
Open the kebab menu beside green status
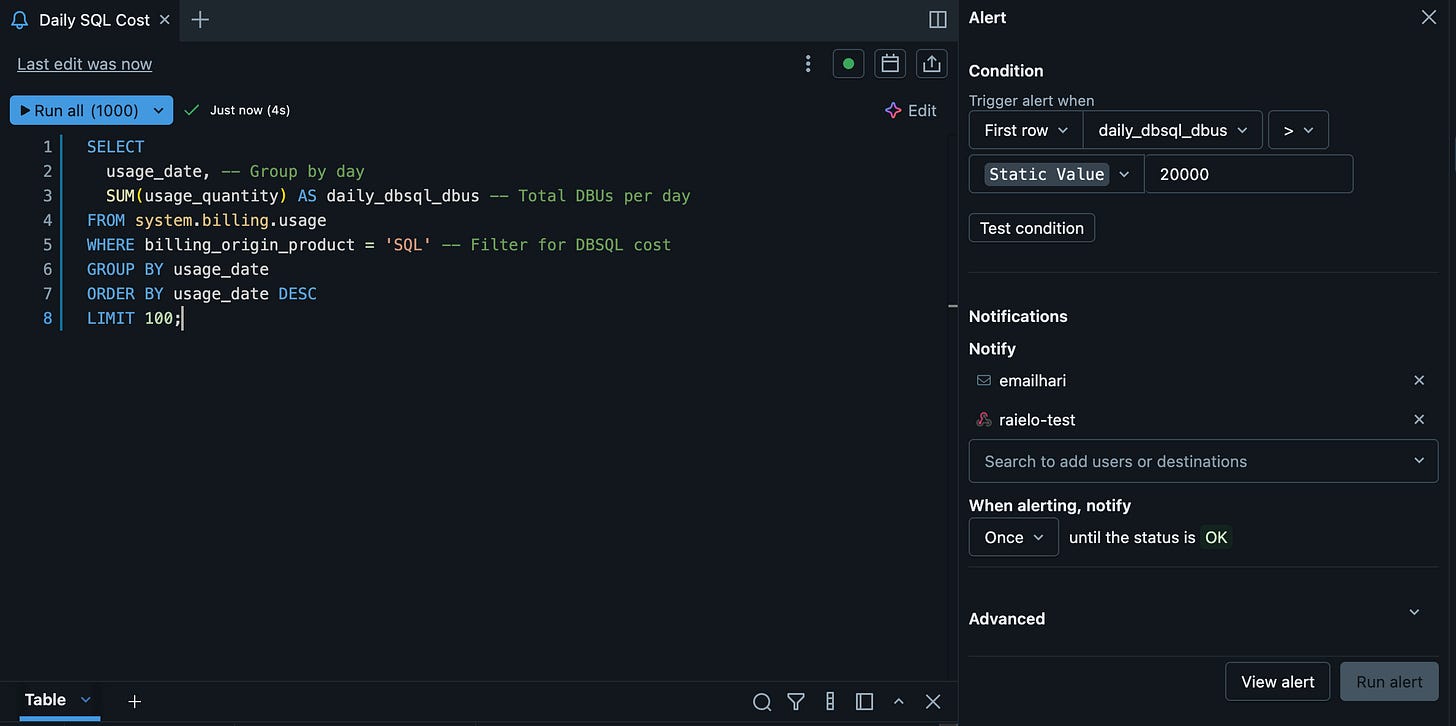[x=808, y=64]
